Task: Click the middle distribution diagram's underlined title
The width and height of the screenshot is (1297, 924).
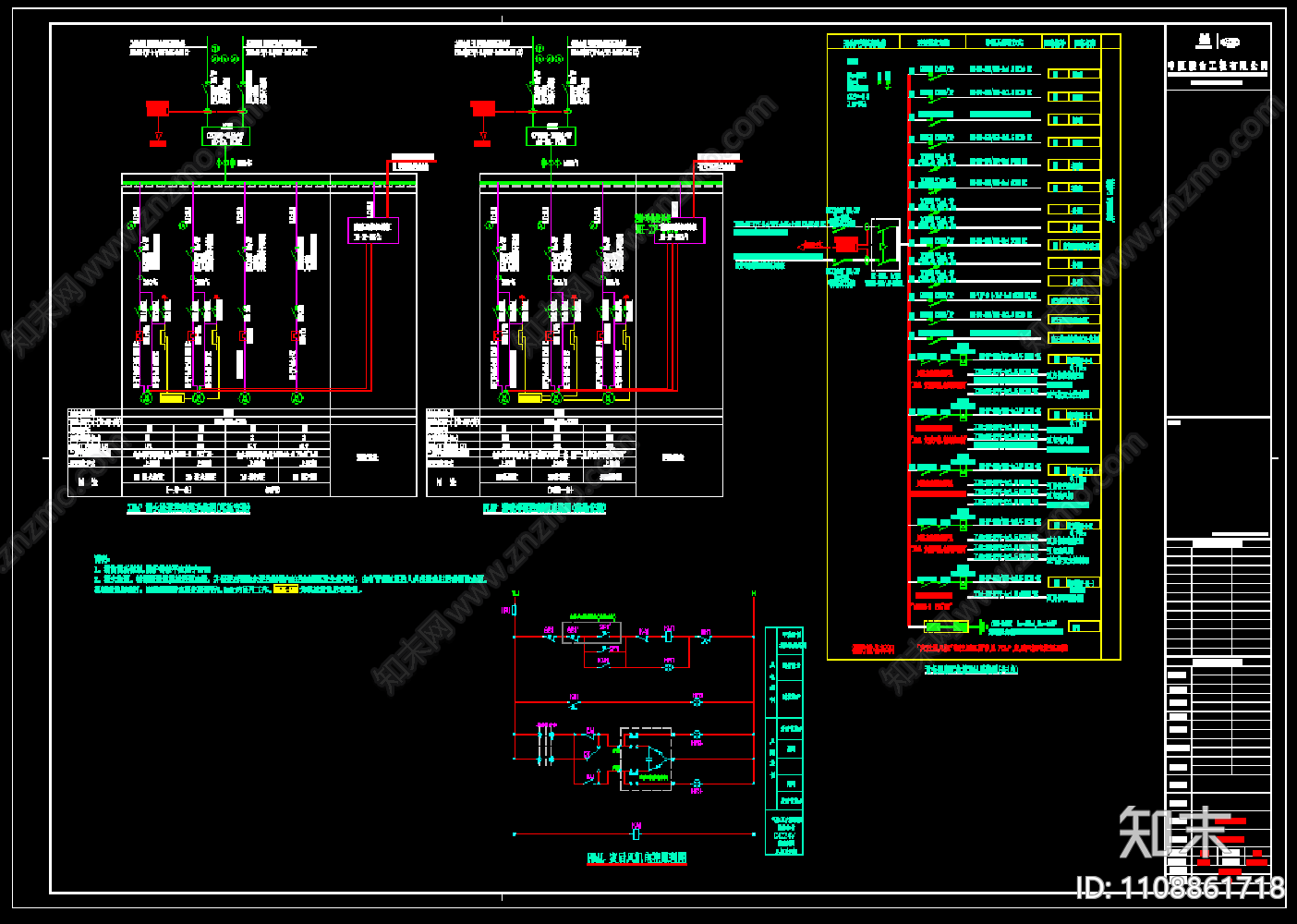Action: point(544,508)
